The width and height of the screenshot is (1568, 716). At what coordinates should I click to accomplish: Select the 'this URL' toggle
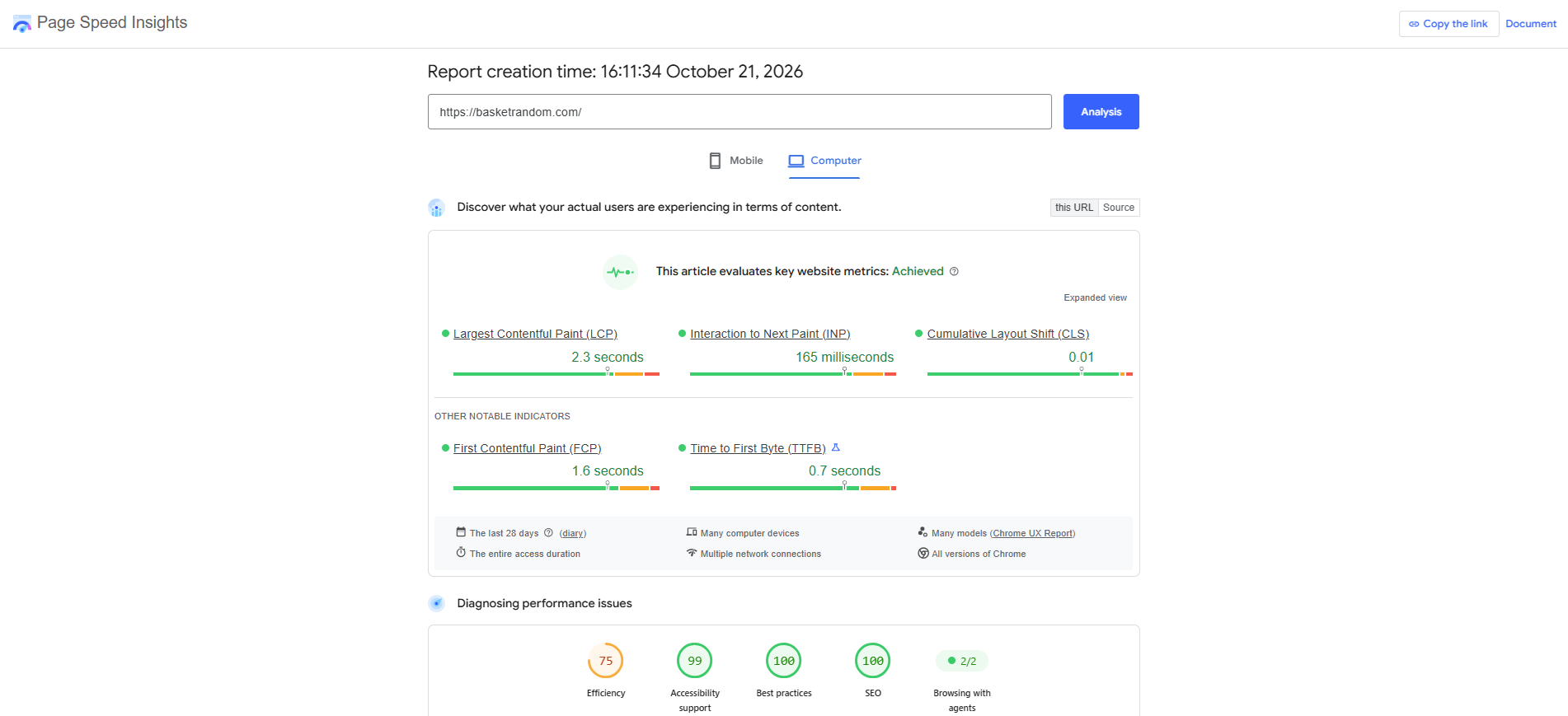pos(1074,208)
